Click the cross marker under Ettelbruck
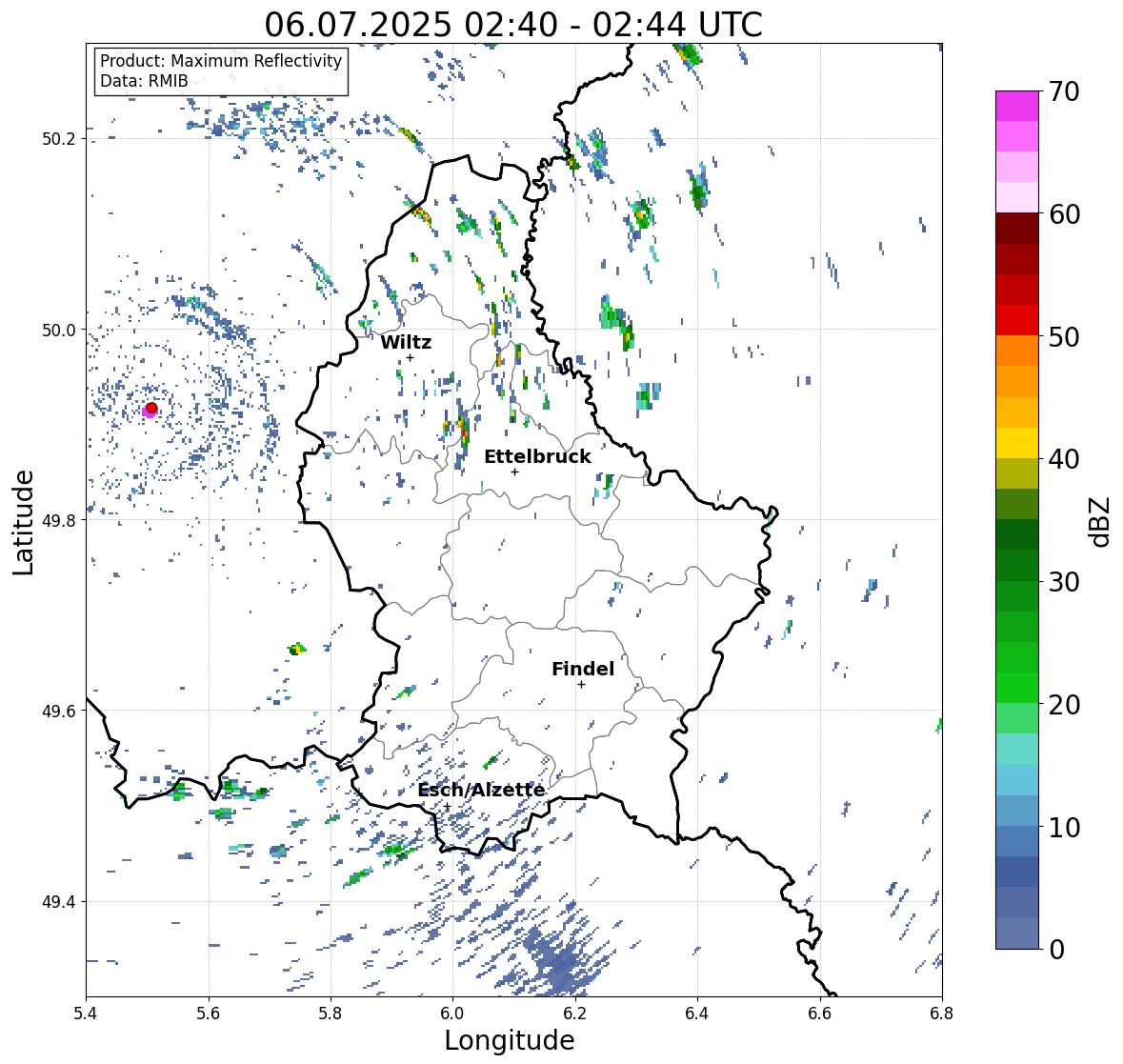This screenshot has width=1123, height=1064. pyautogui.click(x=514, y=472)
